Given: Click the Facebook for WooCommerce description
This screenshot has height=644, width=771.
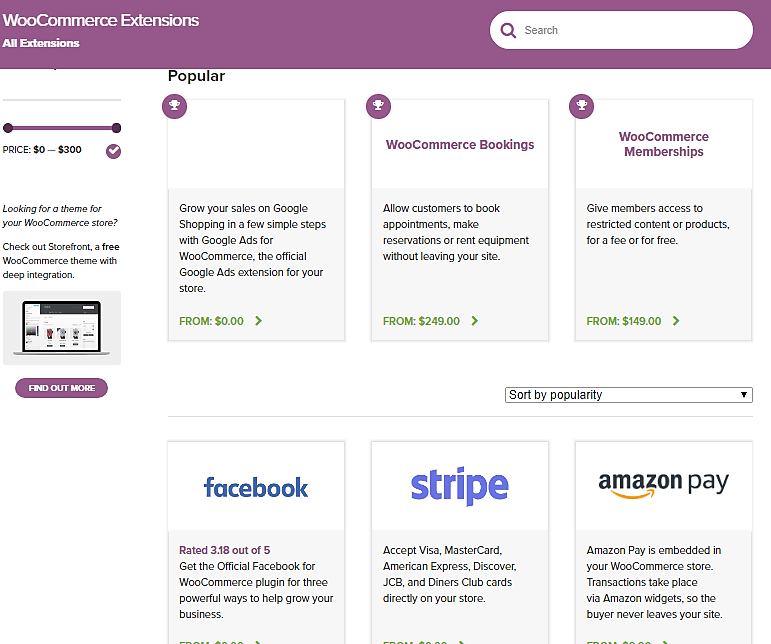Looking at the screenshot, I should pos(256,590).
